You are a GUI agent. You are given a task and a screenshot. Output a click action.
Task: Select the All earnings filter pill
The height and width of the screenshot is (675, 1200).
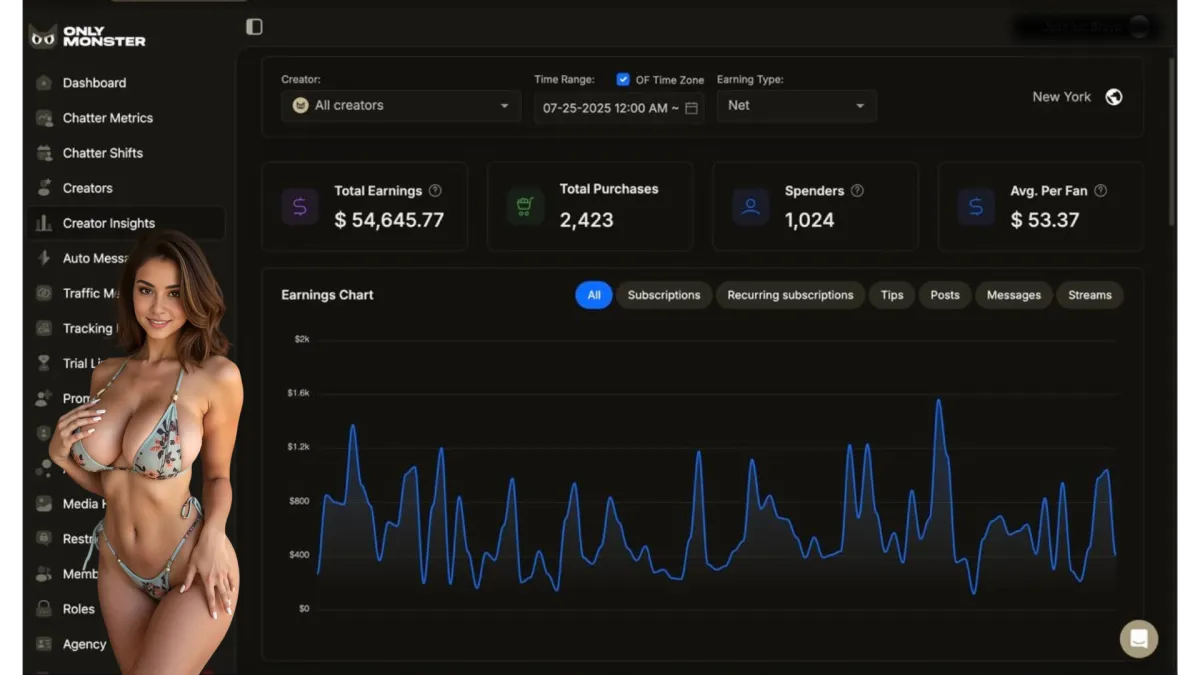click(593, 295)
